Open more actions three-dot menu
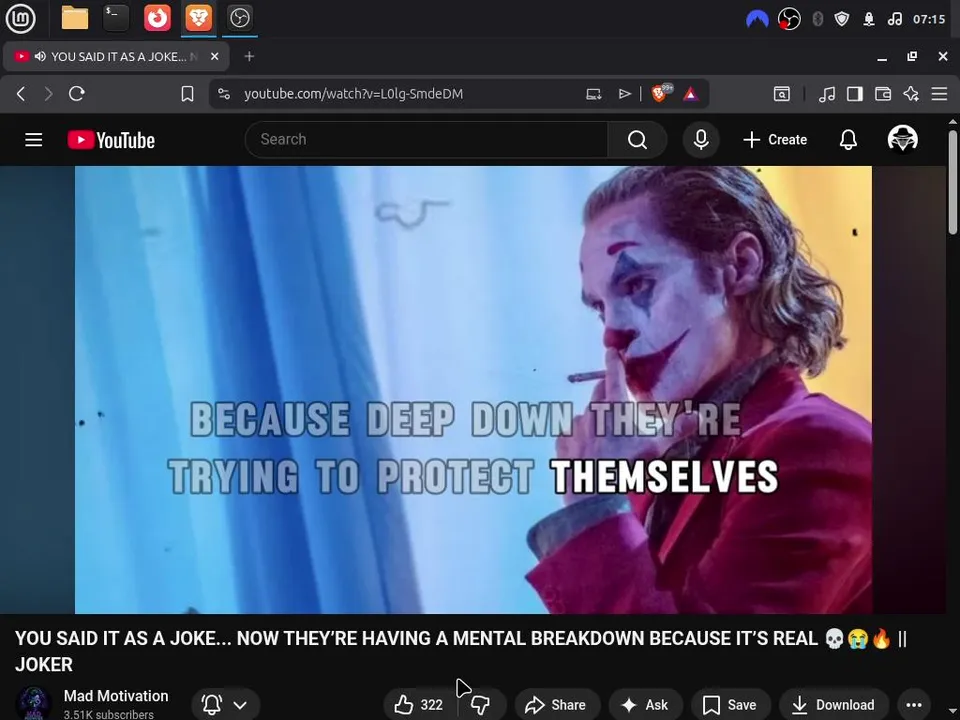Viewport: 960px width, 720px height. point(913,705)
